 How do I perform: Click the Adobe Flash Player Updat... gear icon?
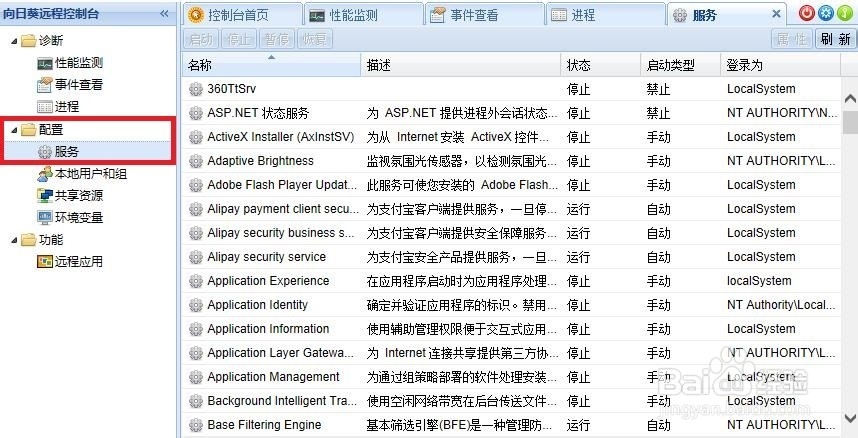[x=195, y=186]
